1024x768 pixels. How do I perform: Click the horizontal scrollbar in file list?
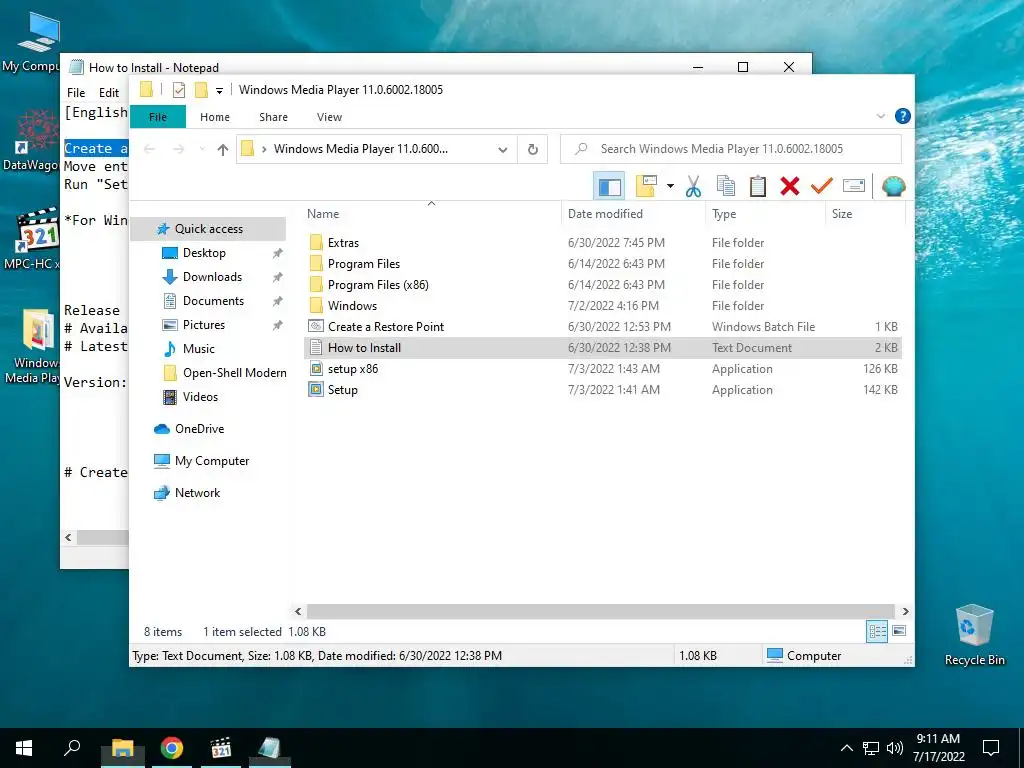pyautogui.click(x=600, y=611)
